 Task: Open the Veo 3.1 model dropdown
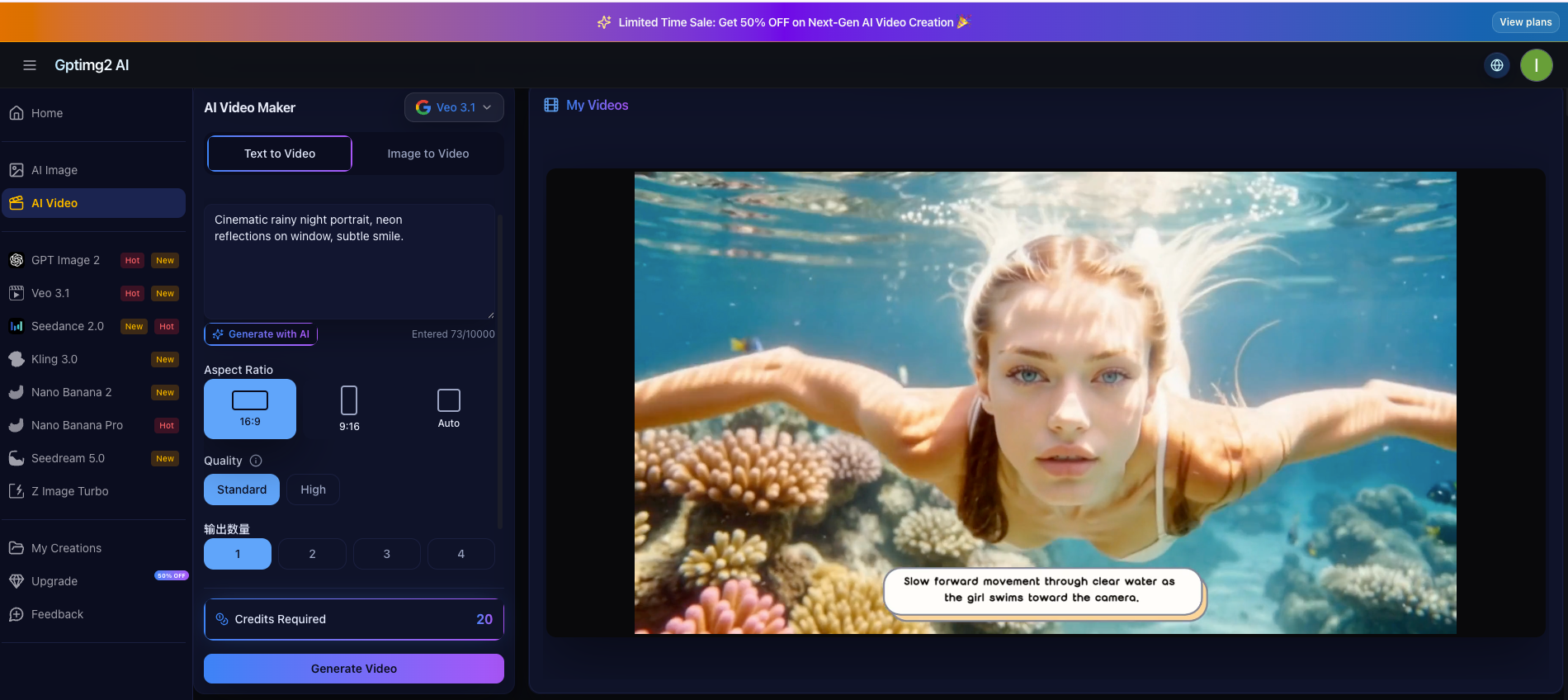point(454,107)
